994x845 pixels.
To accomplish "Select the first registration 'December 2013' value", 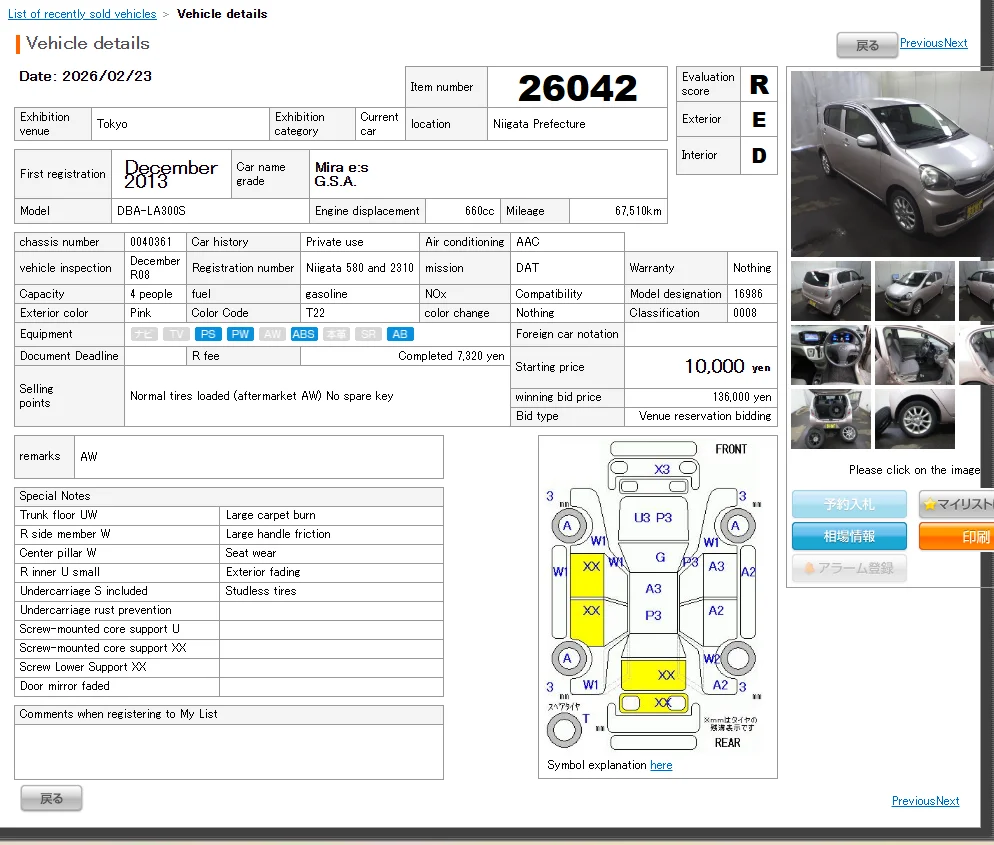I will coord(170,174).
